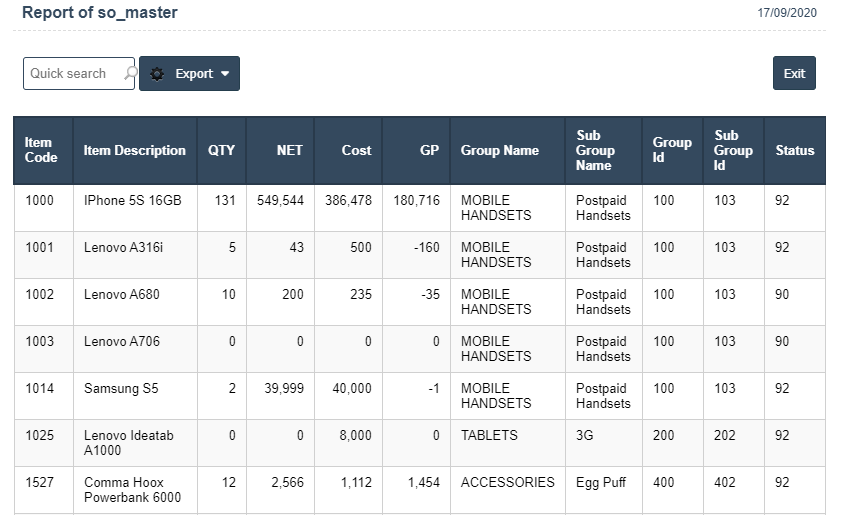
Task: Click the Status column header
Action: pos(794,150)
